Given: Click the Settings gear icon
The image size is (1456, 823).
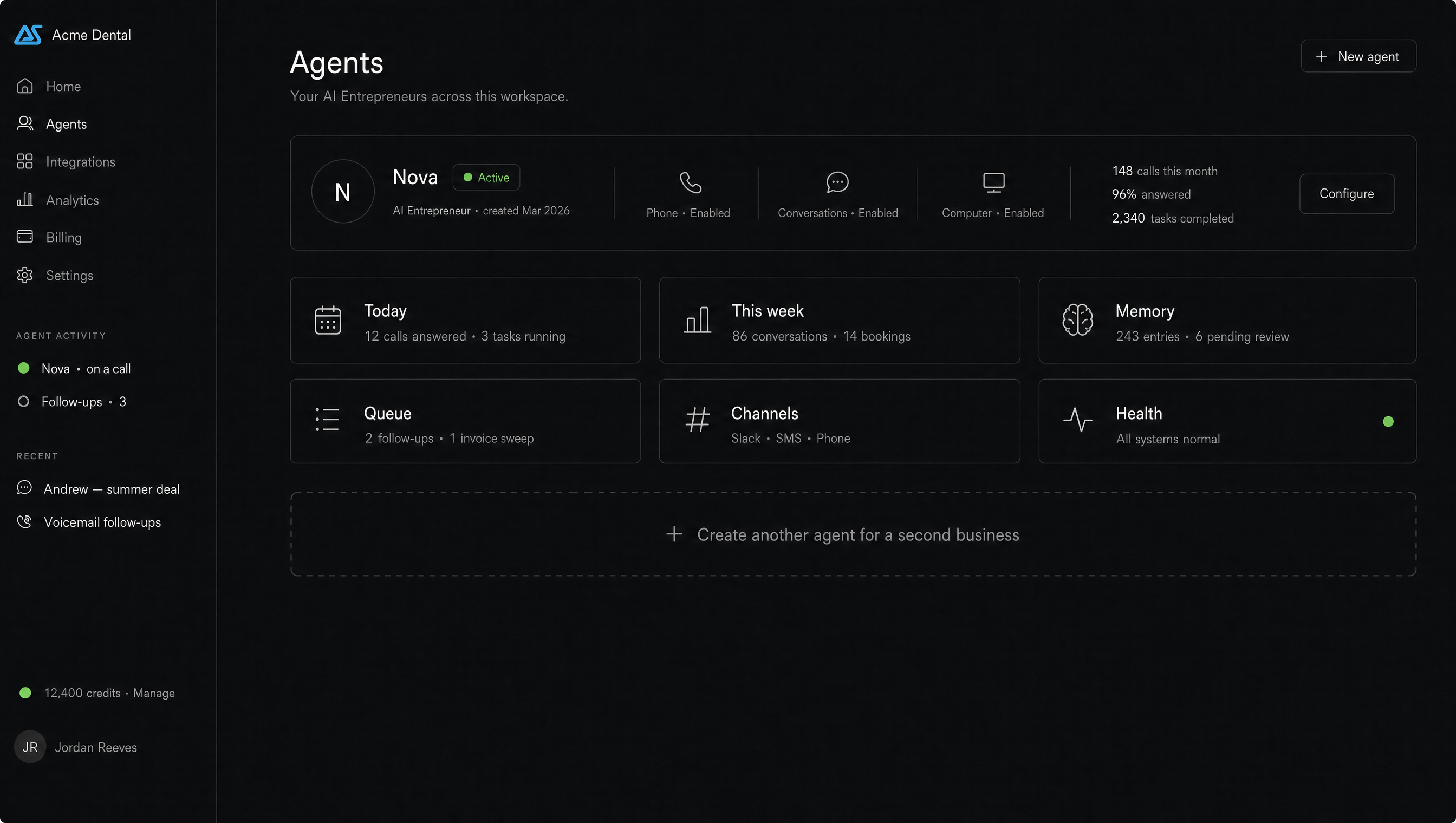Looking at the screenshot, I should click(25, 275).
